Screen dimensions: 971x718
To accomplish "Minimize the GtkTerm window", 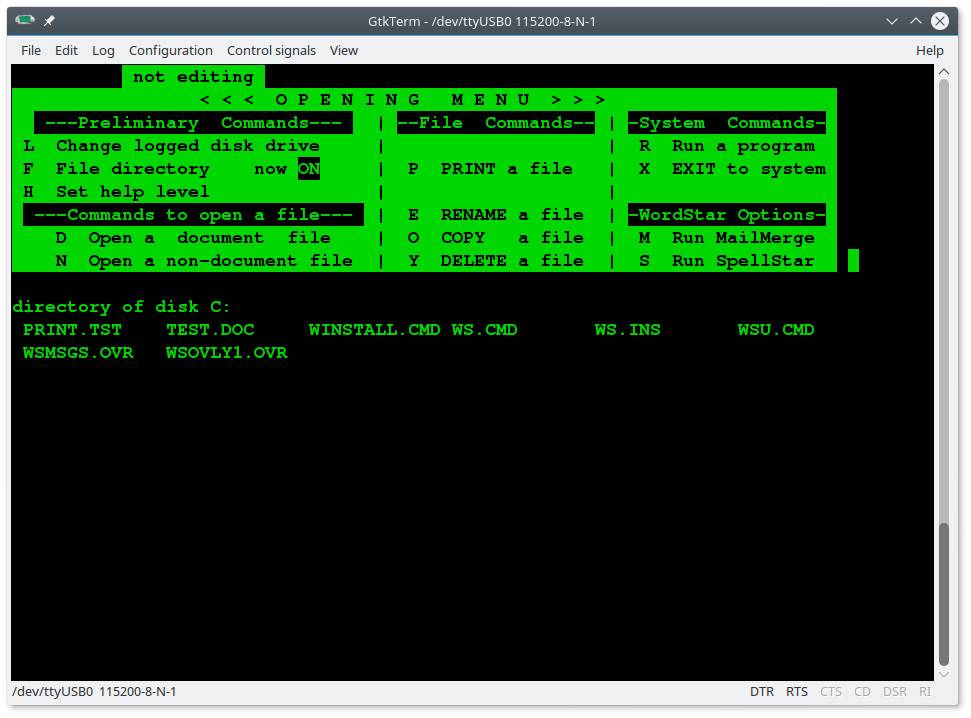I will pos(892,21).
